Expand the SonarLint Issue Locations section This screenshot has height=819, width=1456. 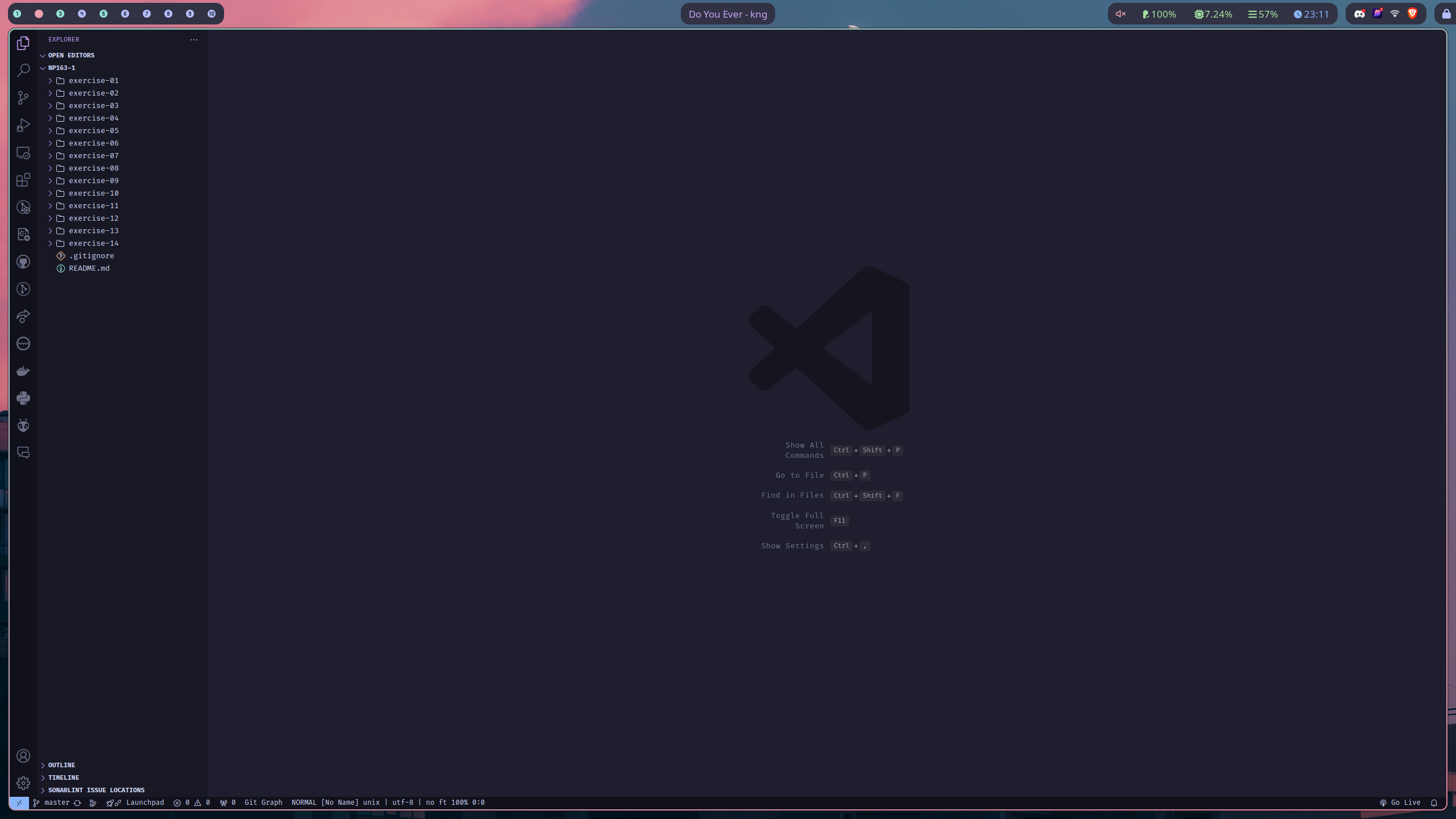(122, 790)
